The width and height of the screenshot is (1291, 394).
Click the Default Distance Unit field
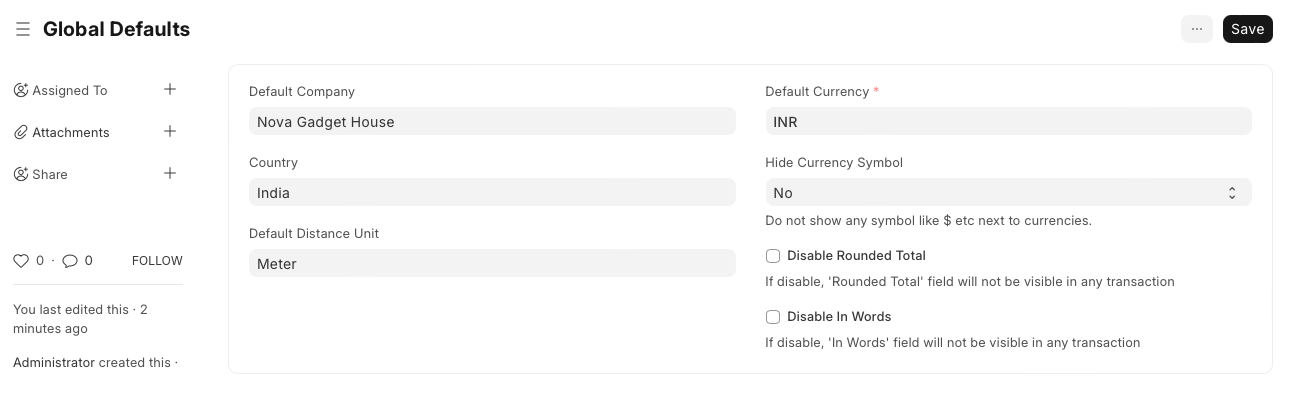[x=492, y=264]
